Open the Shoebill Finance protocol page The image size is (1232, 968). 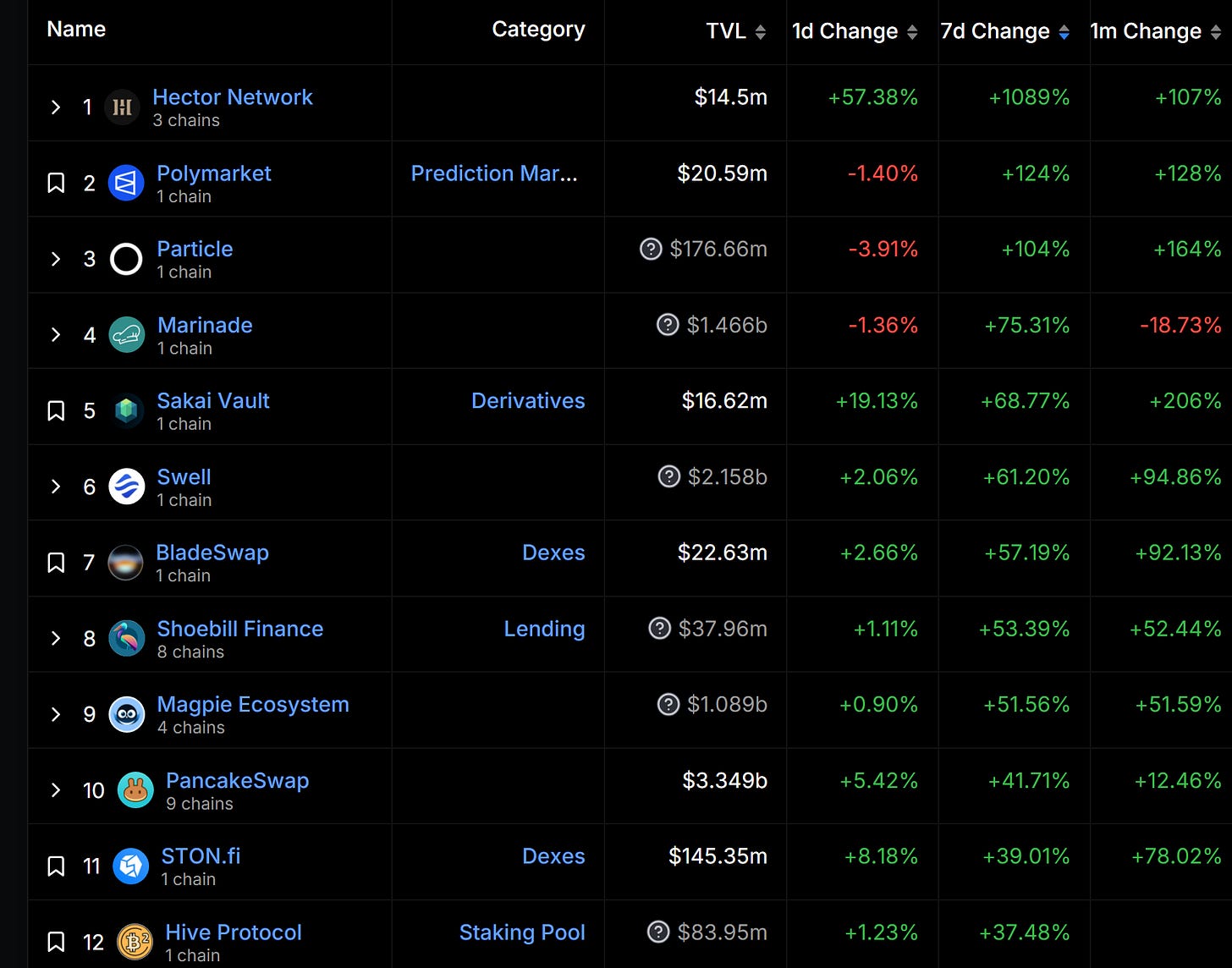[240, 629]
